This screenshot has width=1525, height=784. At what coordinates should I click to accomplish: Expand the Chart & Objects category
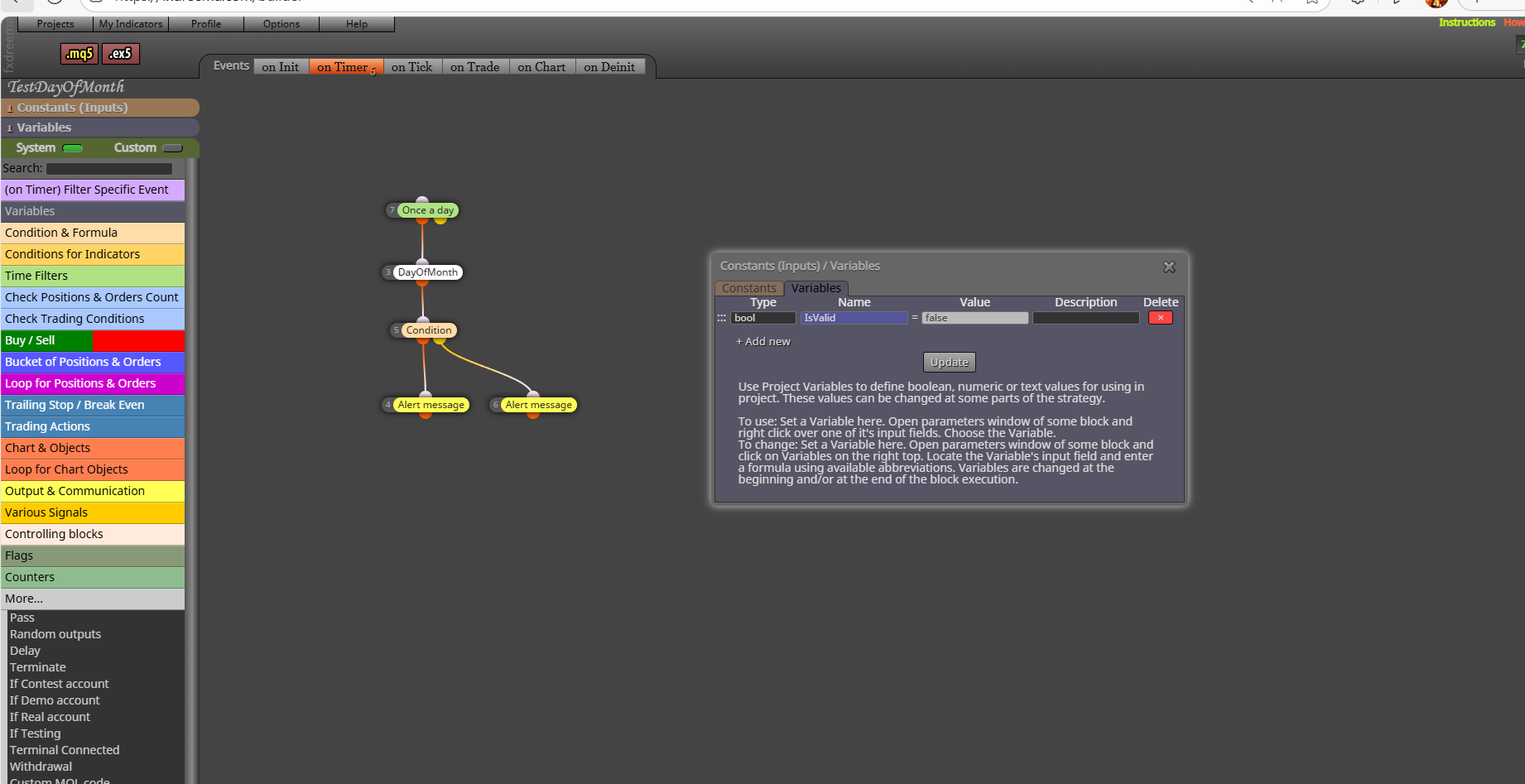coord(93,448)
